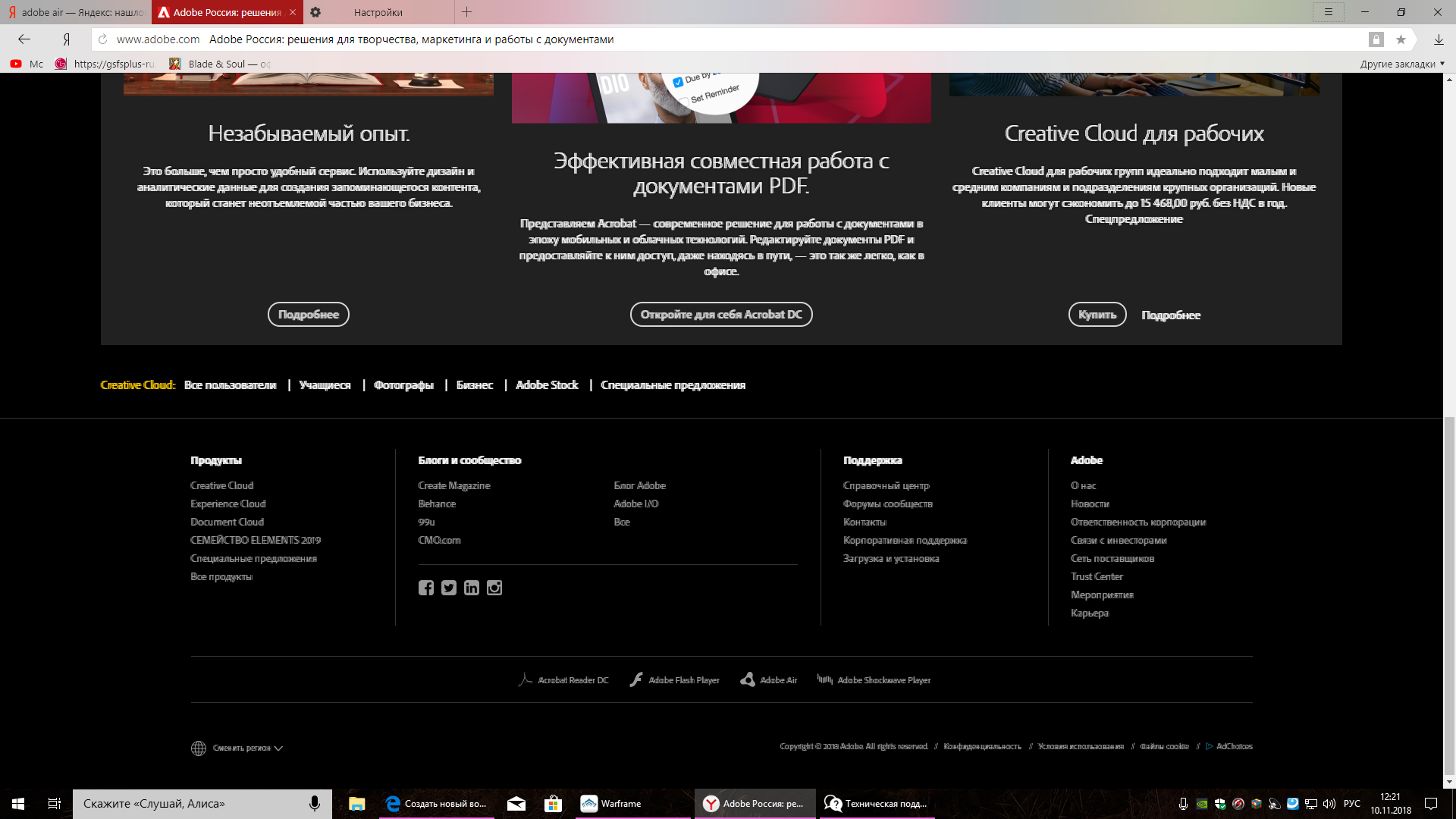Open the Behance footer link
This screenshot has width=1456, height=819.
click(437, 504)
